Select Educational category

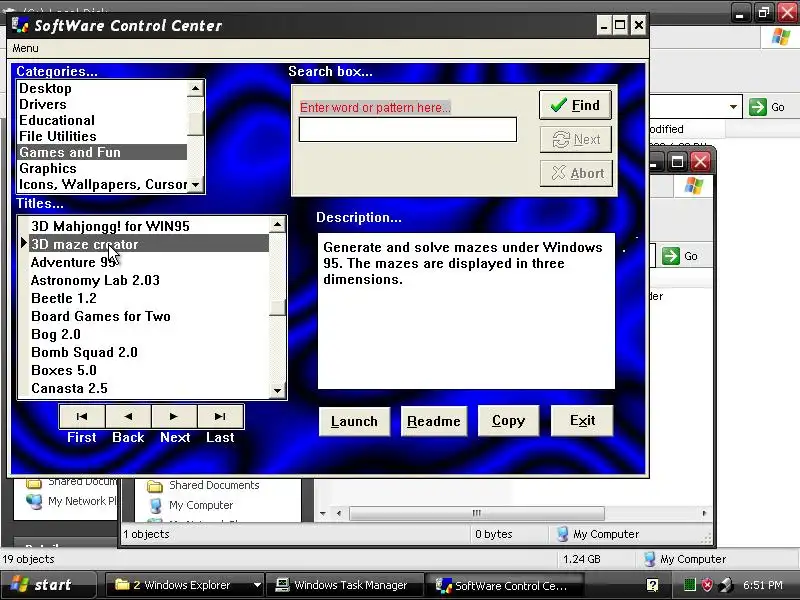click(102, 120)
